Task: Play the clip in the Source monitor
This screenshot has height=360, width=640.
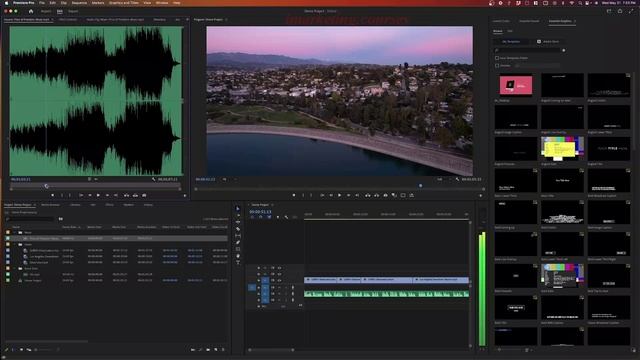Action: click(x=98, y=196)
